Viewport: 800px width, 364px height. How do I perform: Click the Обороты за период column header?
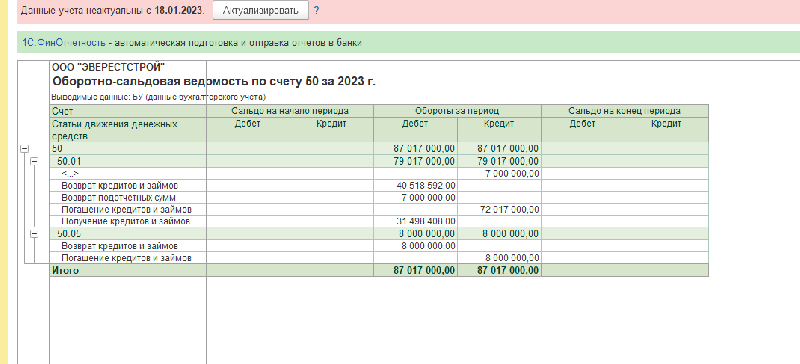click(x=457, y=111)
